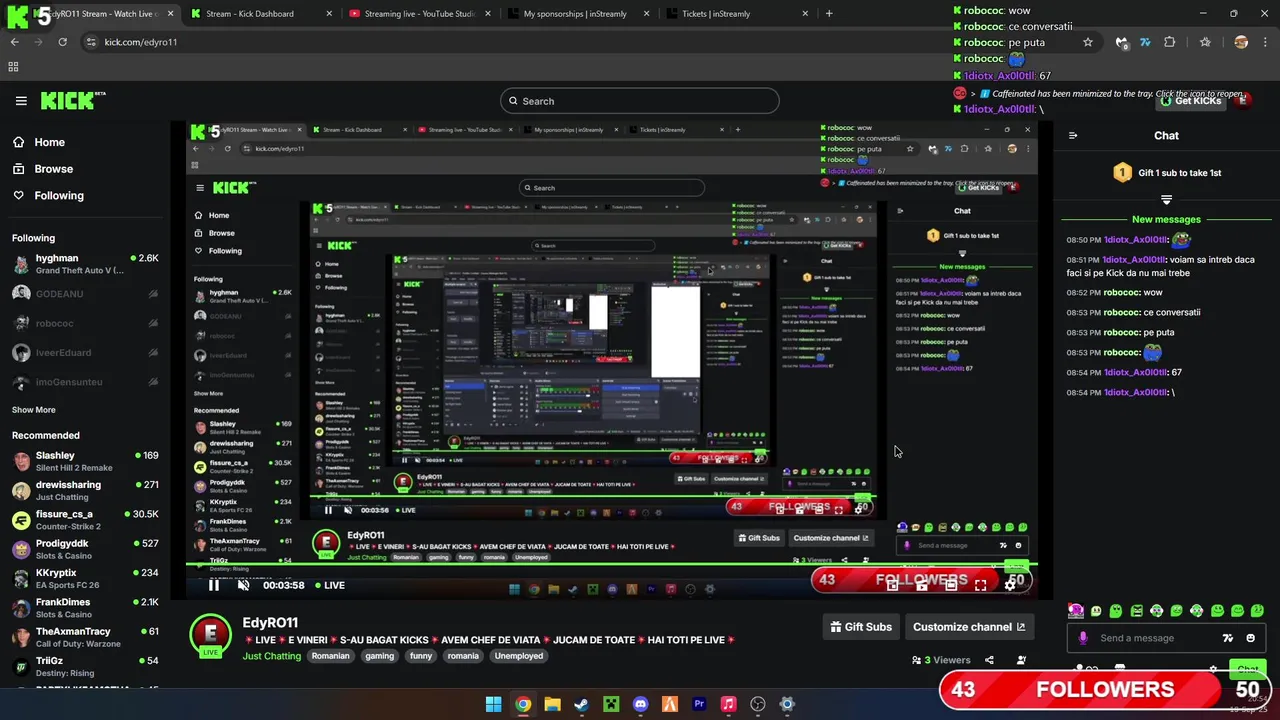Image resolution: width=1280 pixels, height=720 pixels.
Task: Jump to LIVE on the player
Action: 330,586
